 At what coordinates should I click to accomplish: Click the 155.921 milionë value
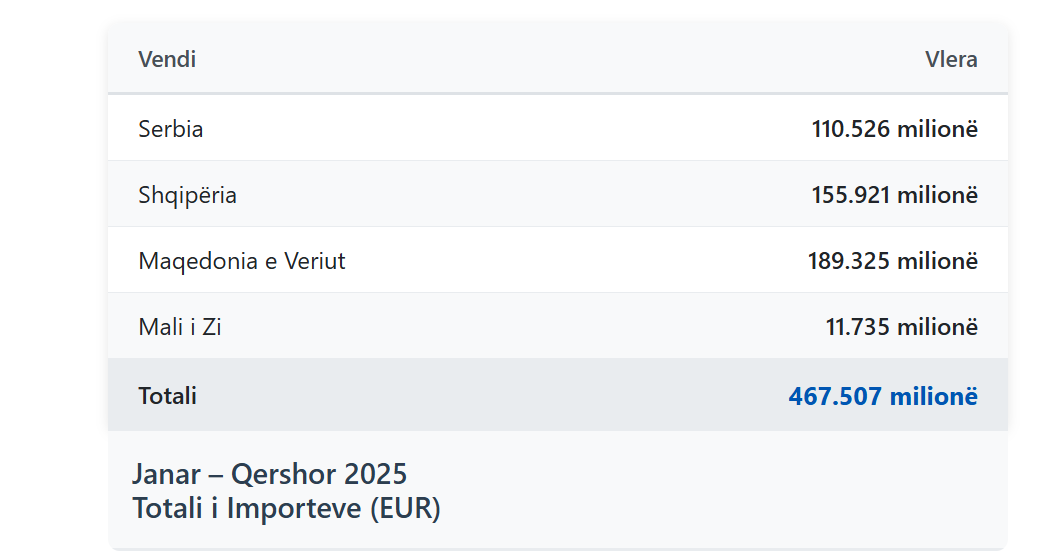click(x=894, y=195)
